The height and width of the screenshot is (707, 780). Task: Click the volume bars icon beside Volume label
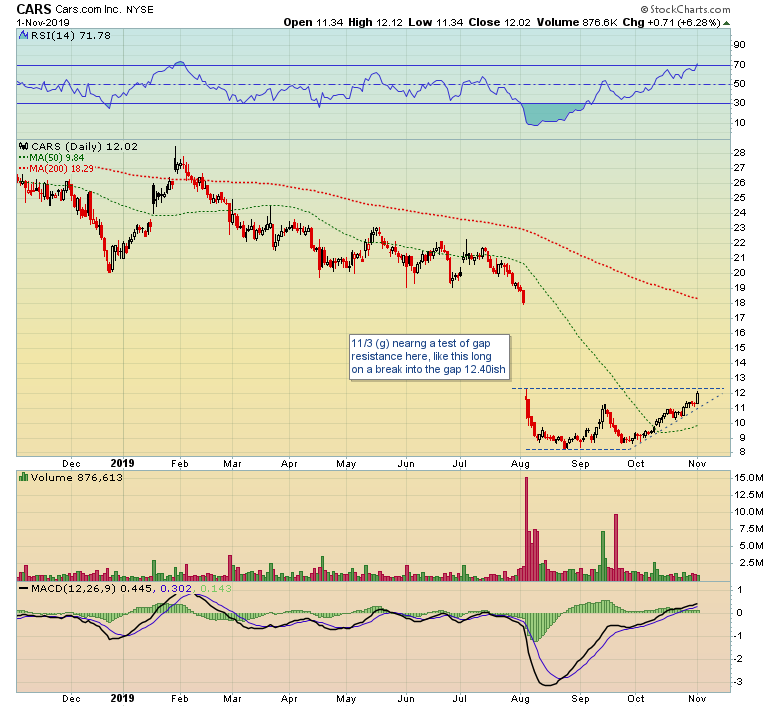click(x=23, y=477)
